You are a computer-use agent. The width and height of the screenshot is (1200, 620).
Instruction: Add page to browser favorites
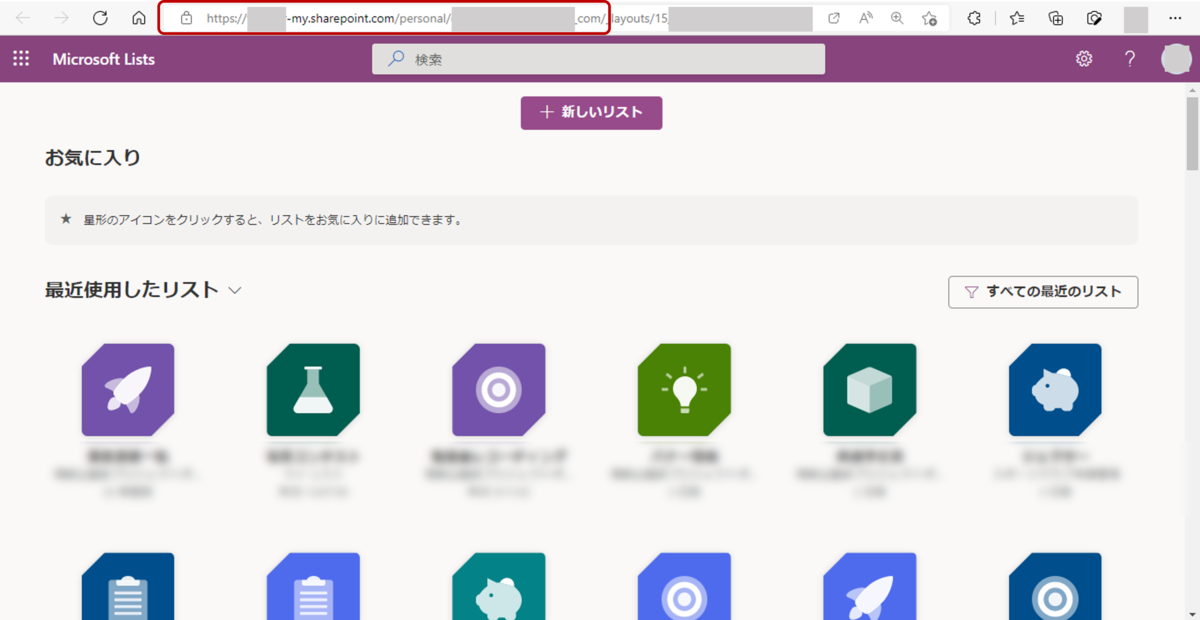point(929,18)
